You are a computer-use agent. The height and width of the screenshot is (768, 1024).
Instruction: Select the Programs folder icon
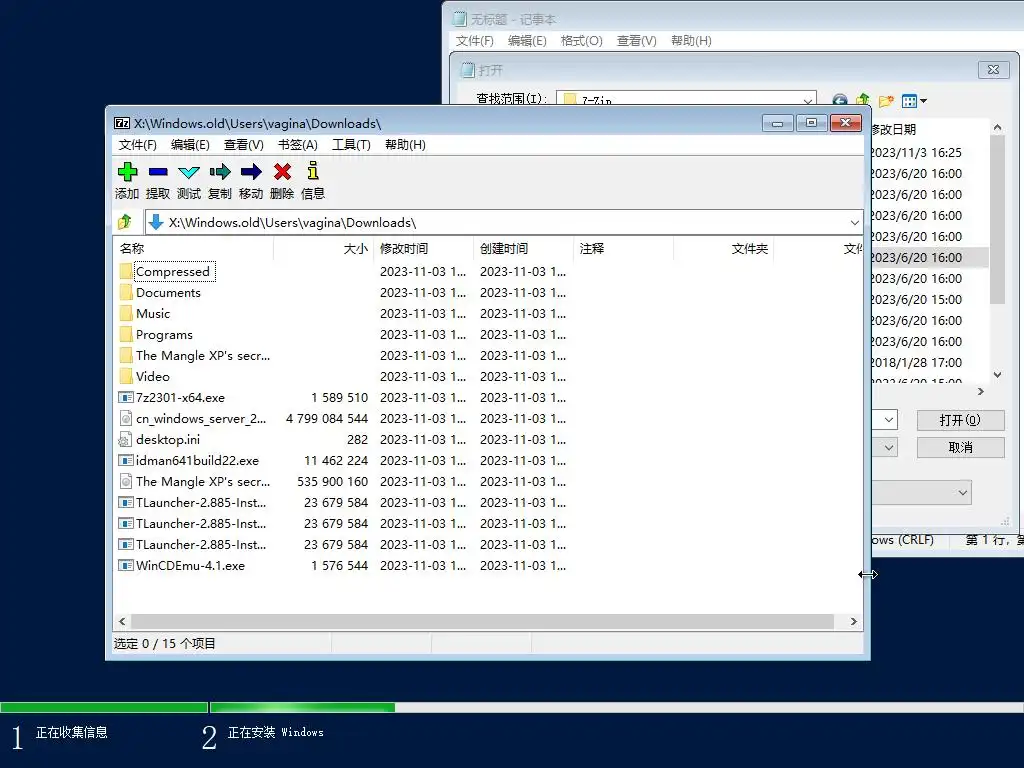126,334
